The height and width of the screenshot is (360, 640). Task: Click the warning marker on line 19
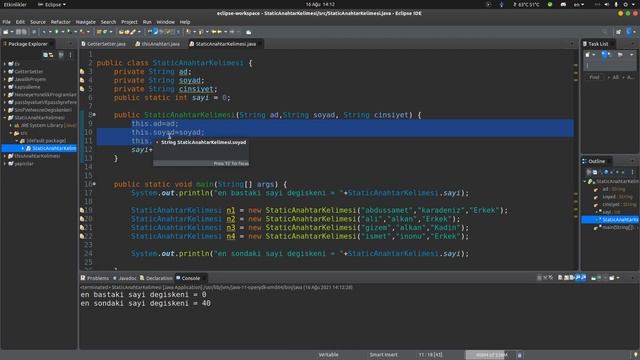82,210
